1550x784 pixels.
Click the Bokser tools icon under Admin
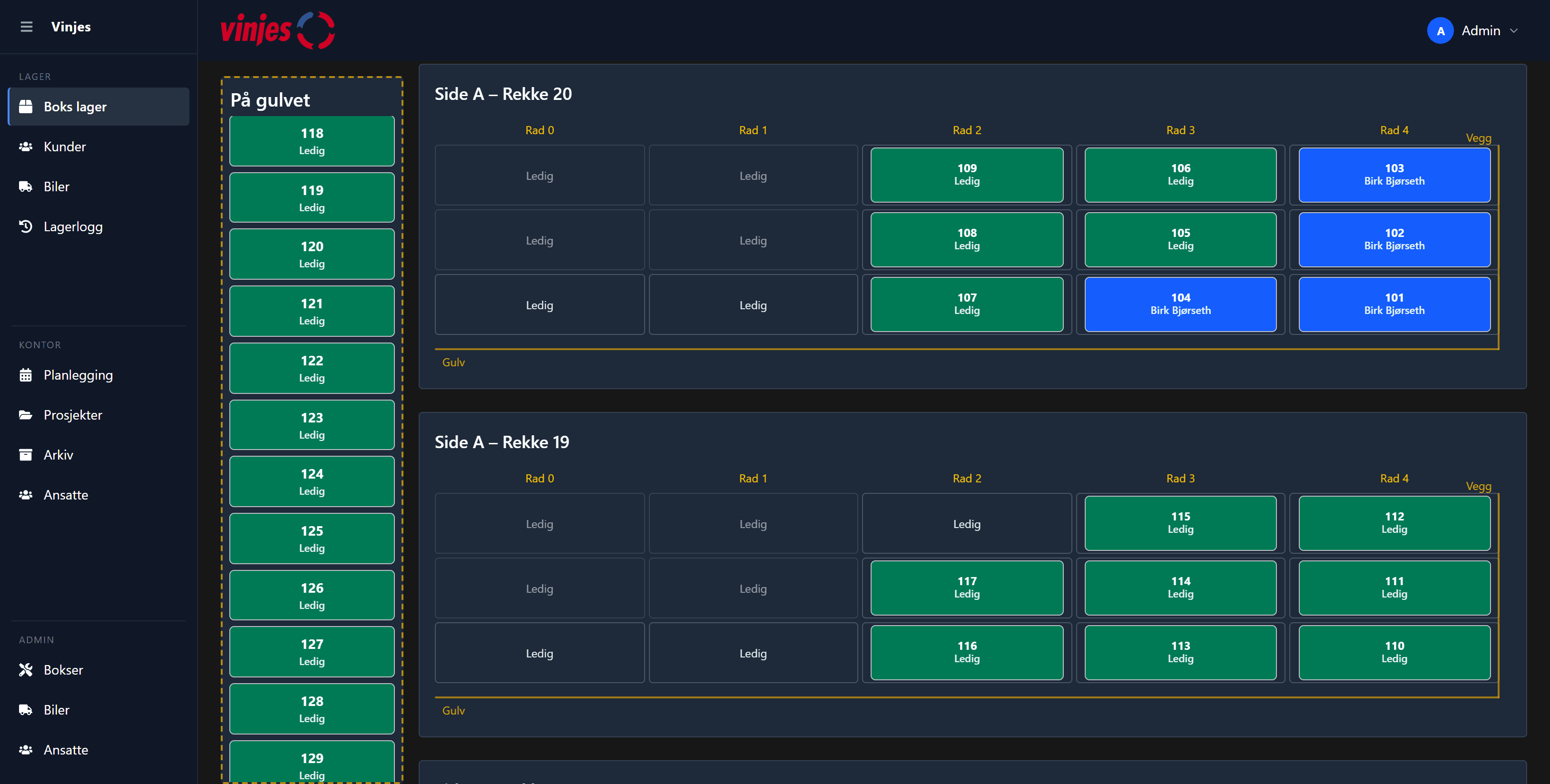[26, 670]
